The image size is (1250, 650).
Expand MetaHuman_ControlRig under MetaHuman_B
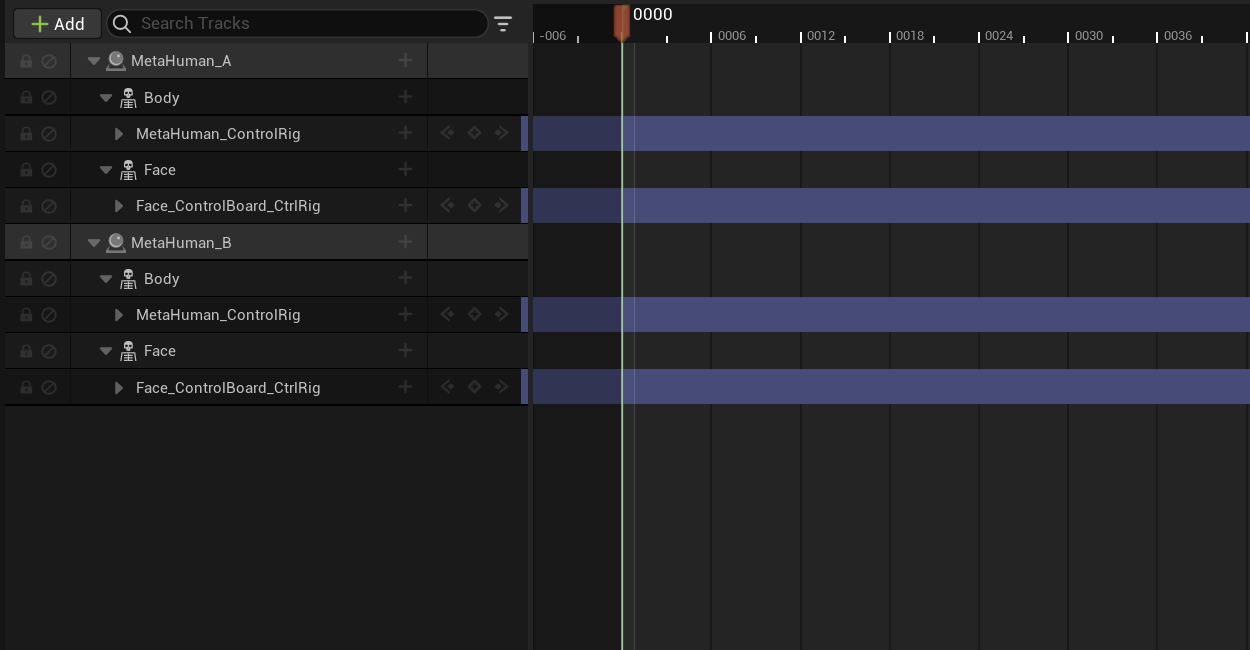coord(119,314)
